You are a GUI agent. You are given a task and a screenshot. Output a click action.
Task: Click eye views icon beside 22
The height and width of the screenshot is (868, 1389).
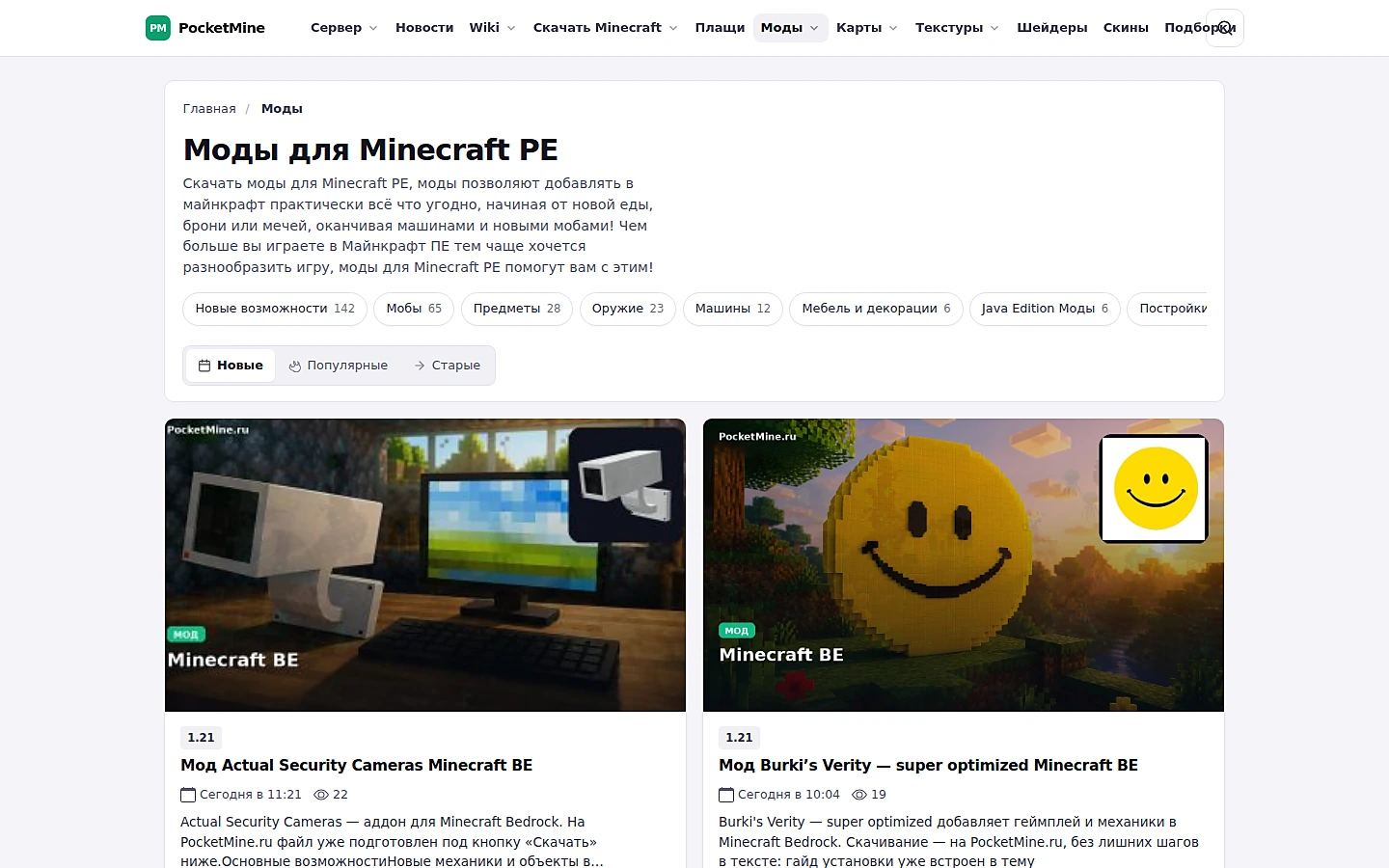coord(321,795)
